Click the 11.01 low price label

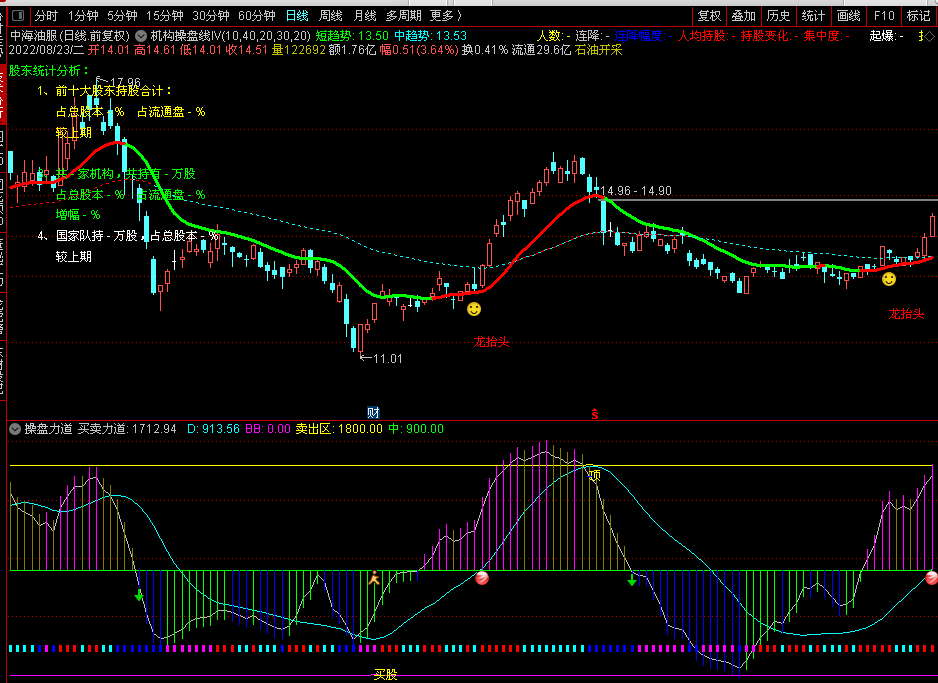(x=388, y=359)
